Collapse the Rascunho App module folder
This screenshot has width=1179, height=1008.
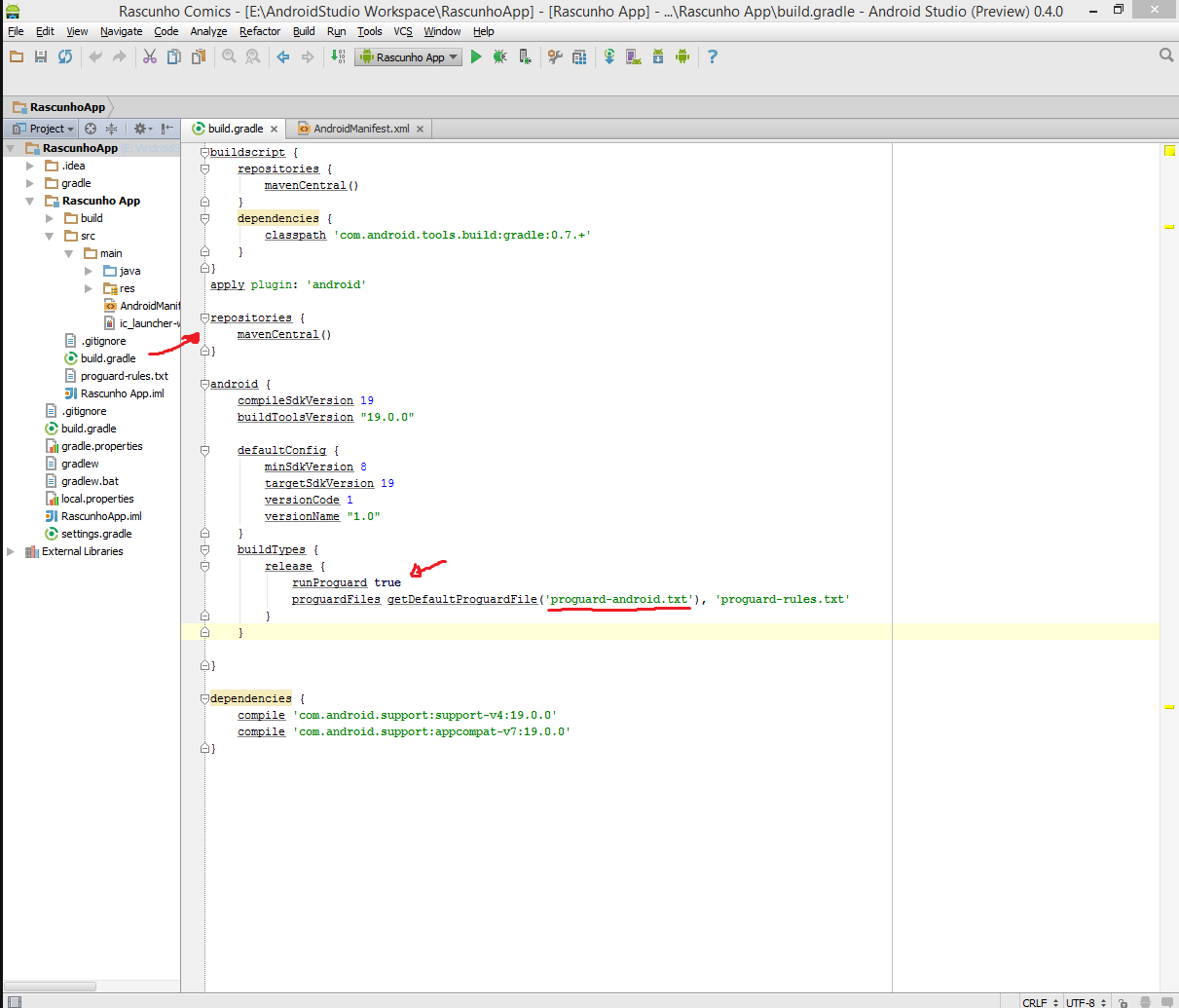pyautogui.click(x=30, y=201)
